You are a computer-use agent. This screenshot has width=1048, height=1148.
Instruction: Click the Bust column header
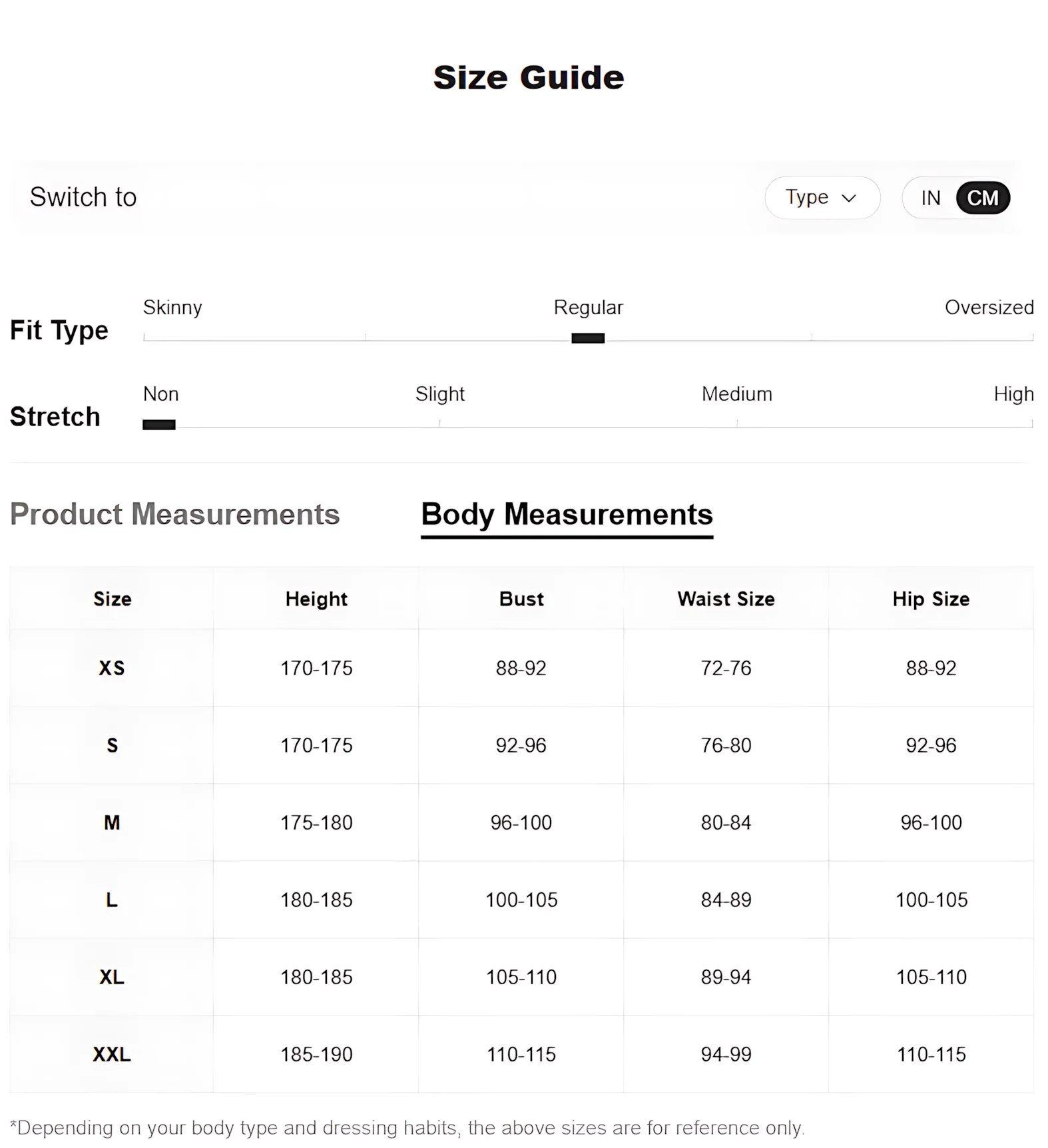point(521,599)
